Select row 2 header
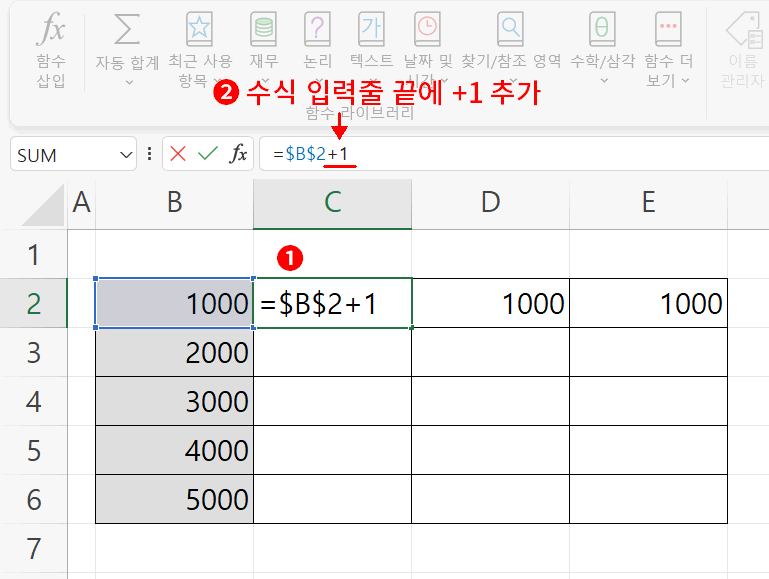Viewport: 769px width, 579px height. point(33,303)
